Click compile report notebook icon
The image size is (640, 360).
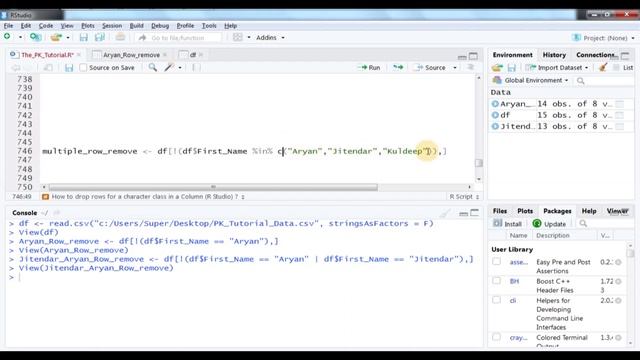(x=196, y=67)
